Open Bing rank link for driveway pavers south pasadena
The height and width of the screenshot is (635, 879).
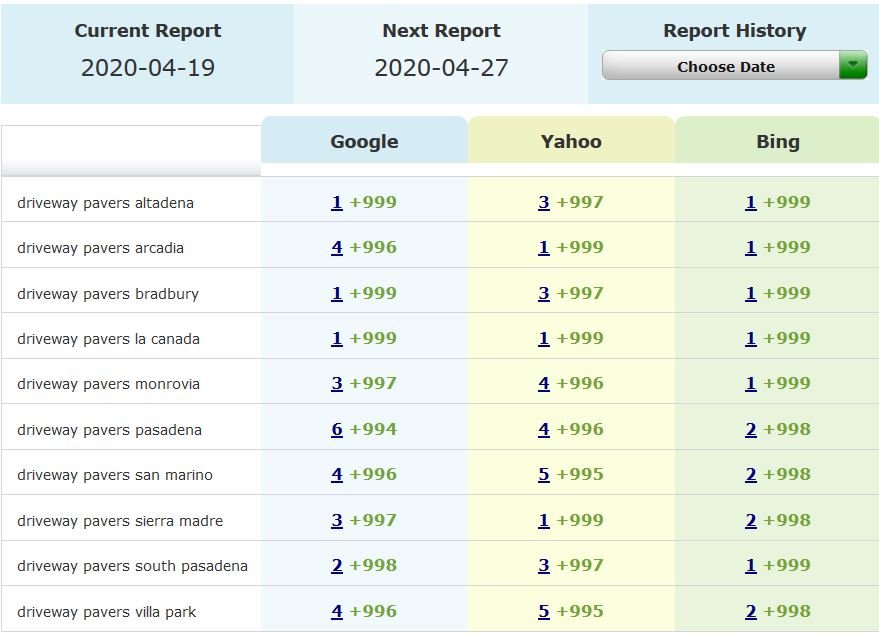click(751, 566)
